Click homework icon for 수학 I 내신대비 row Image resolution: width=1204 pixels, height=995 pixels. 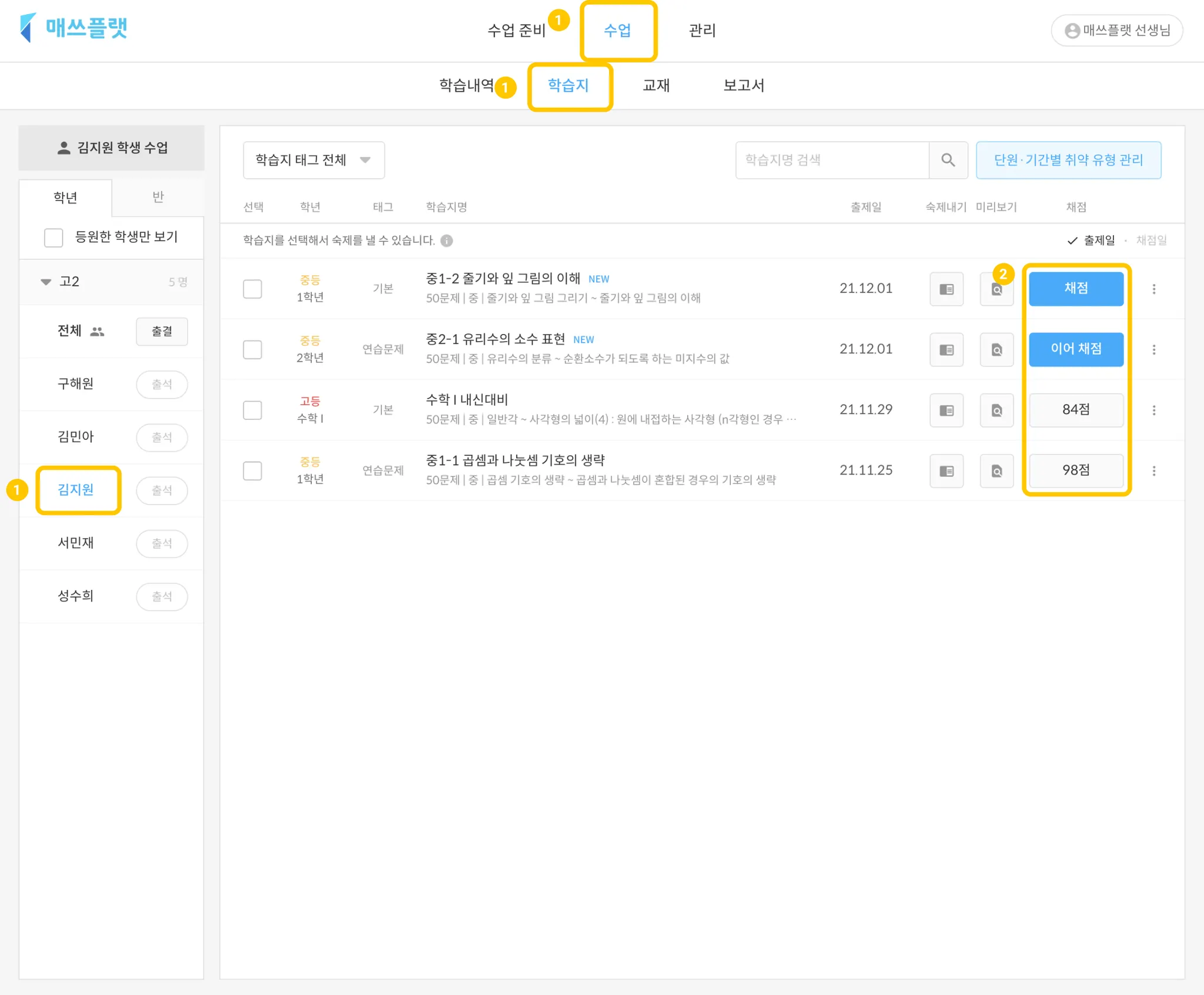[x=946, y=410]
